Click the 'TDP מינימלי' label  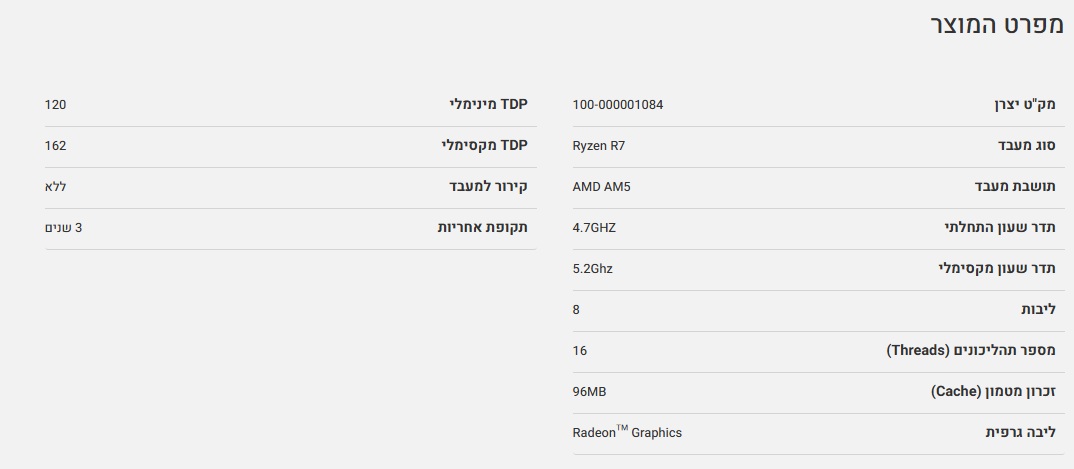(x=488, y=105)
